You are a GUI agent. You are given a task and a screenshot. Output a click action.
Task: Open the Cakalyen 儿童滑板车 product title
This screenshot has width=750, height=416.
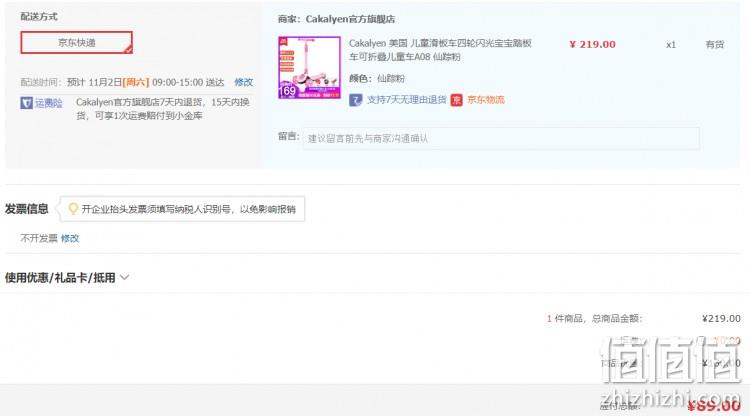click(x=440, y=50)
